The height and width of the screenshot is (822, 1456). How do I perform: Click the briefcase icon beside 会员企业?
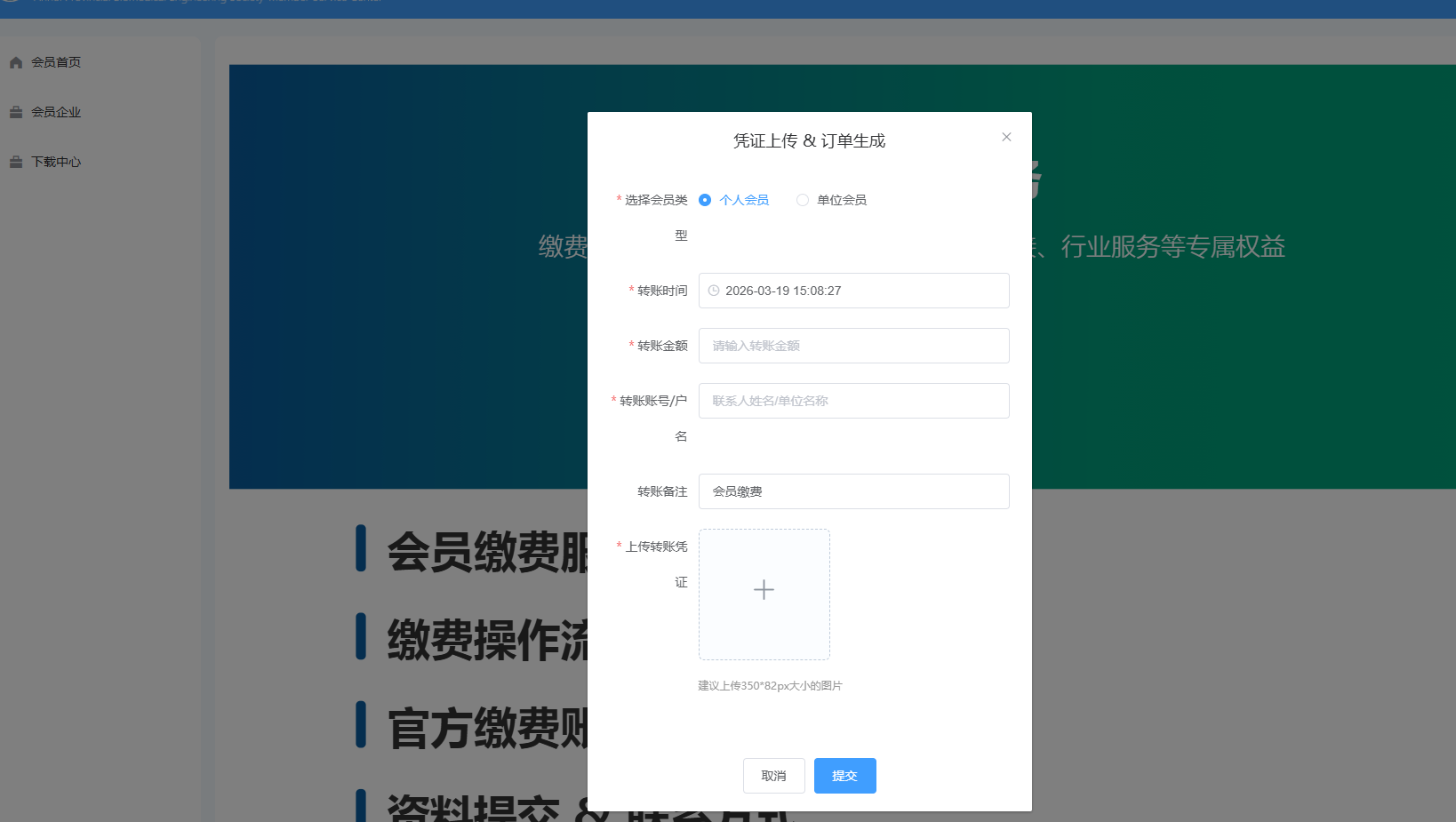16,112
